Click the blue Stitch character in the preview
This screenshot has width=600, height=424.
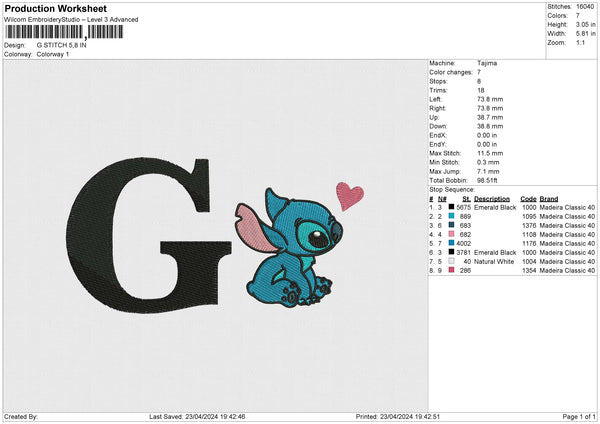(290, 248)
